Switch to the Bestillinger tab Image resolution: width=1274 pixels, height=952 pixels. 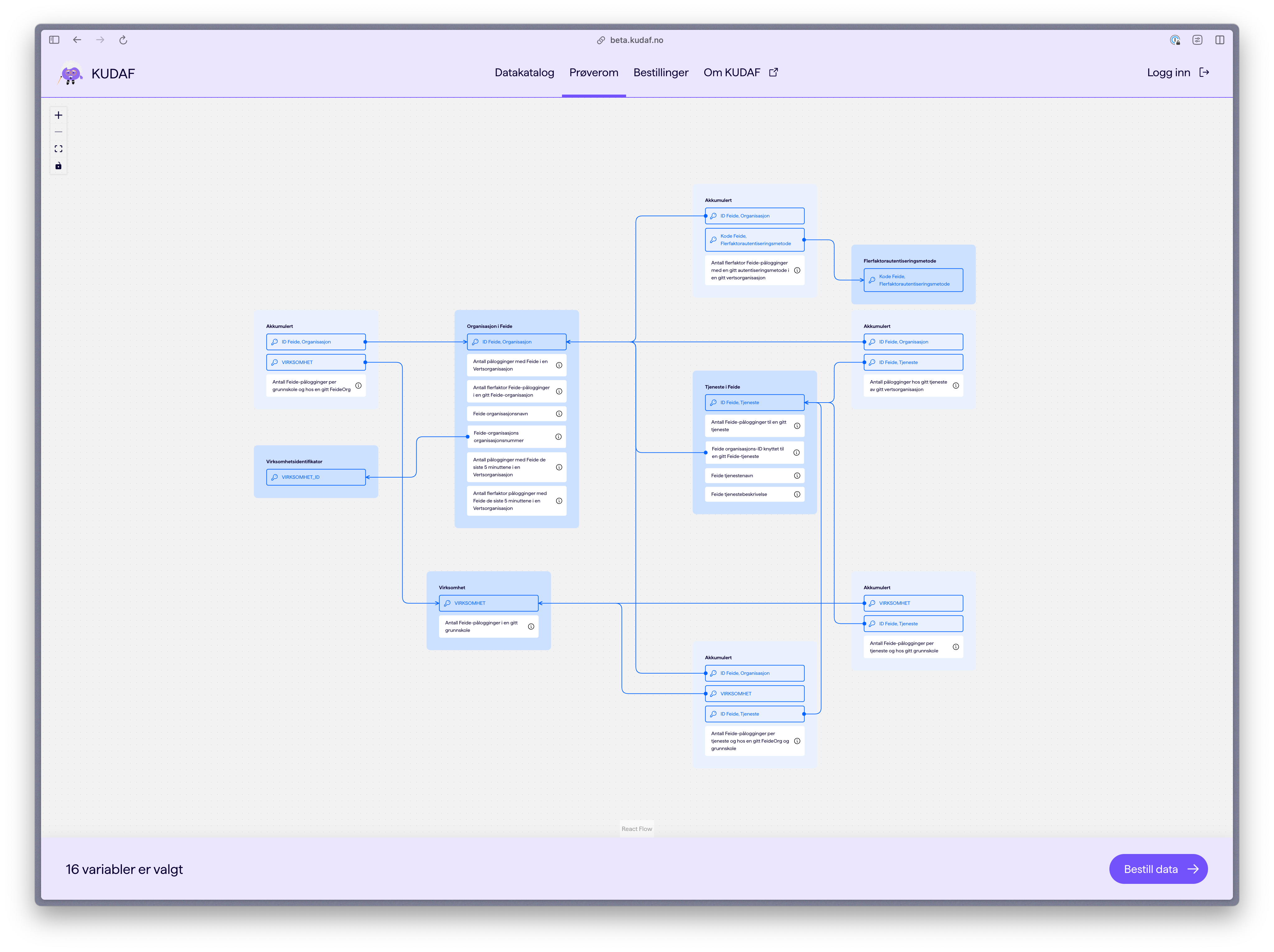click(x=661, y=72)
